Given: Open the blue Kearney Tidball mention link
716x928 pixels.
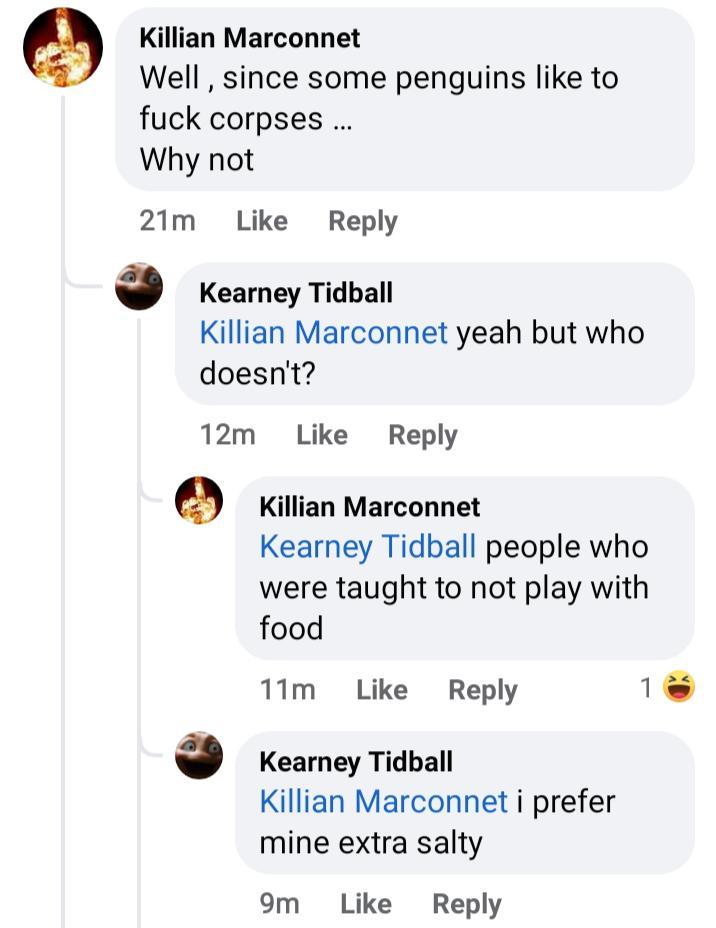Looking at the screenshot, I should (x=367, y=547).
